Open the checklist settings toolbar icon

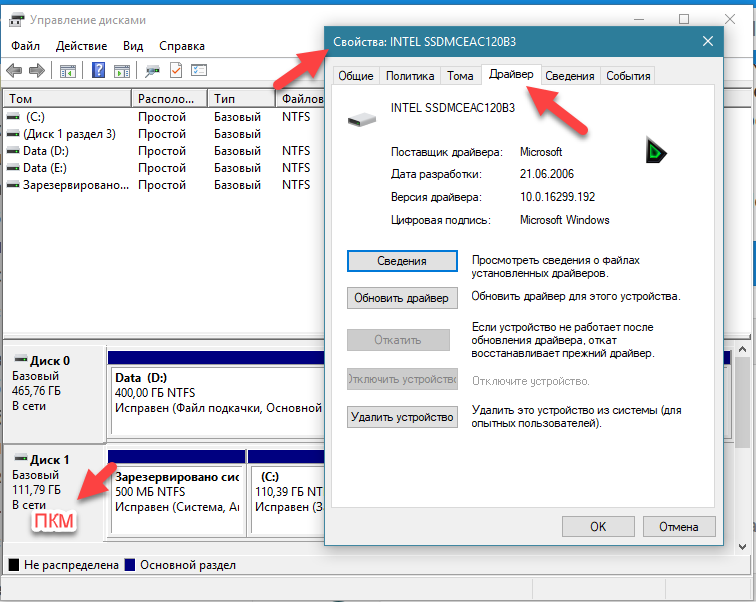(199, 70)
